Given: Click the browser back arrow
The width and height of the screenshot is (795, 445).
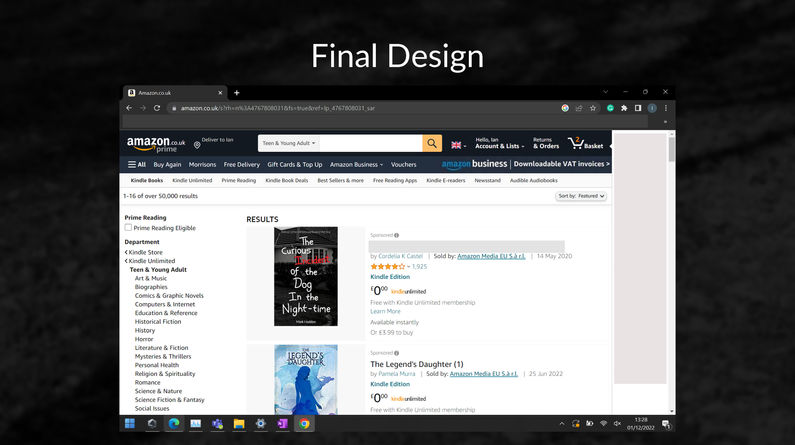Looking at the screenshot, I should point(129,108).
